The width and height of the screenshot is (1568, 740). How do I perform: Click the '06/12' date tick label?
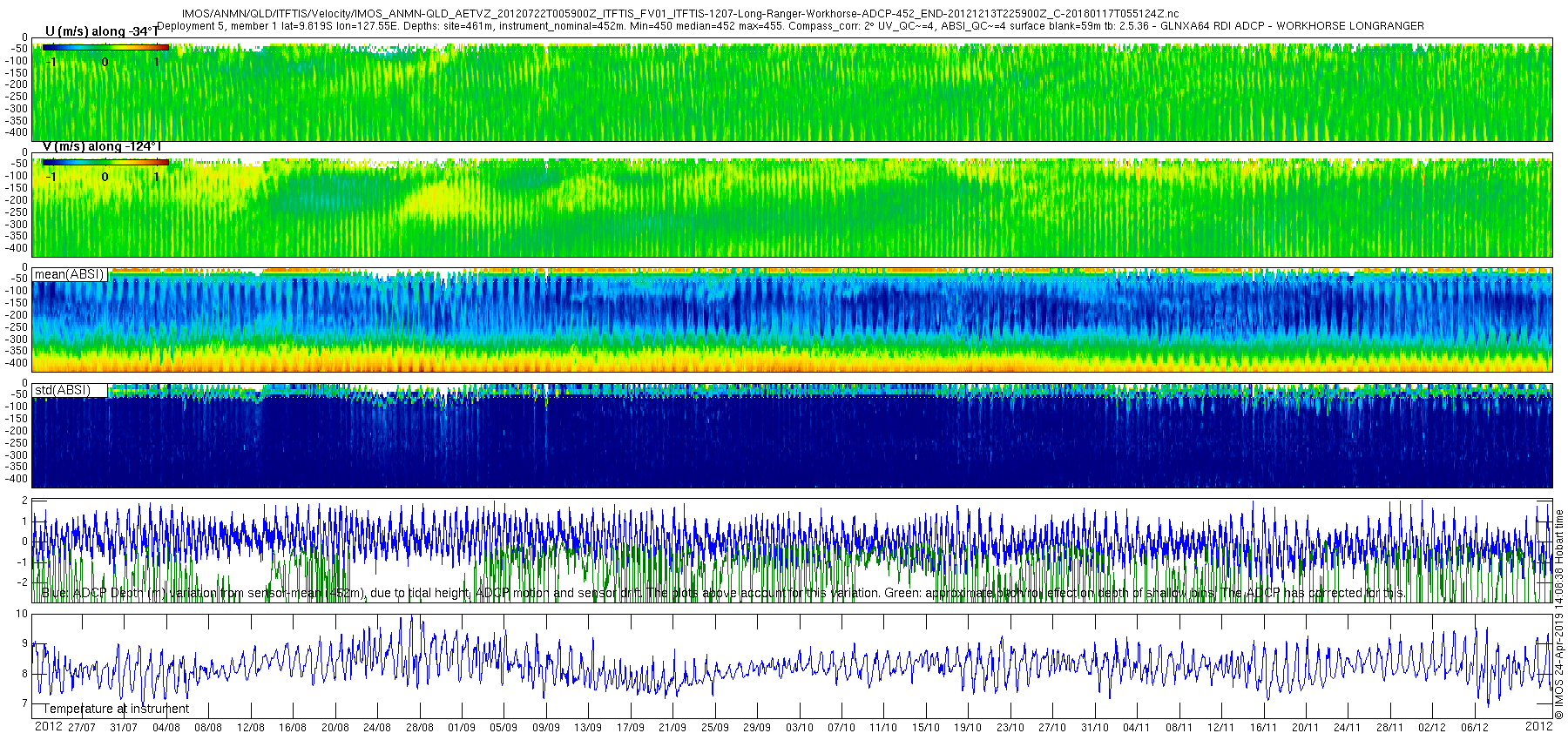pos(1475,728)
